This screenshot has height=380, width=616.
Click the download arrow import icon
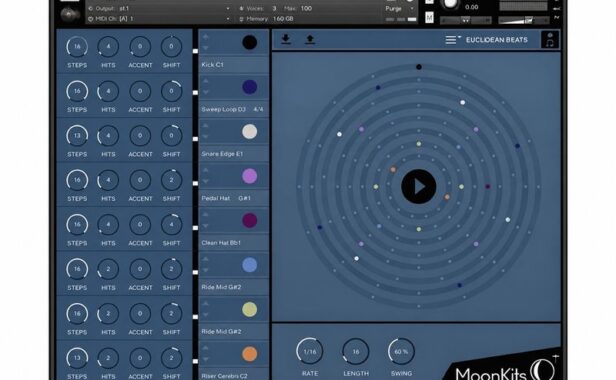click(x=286, y=39)
